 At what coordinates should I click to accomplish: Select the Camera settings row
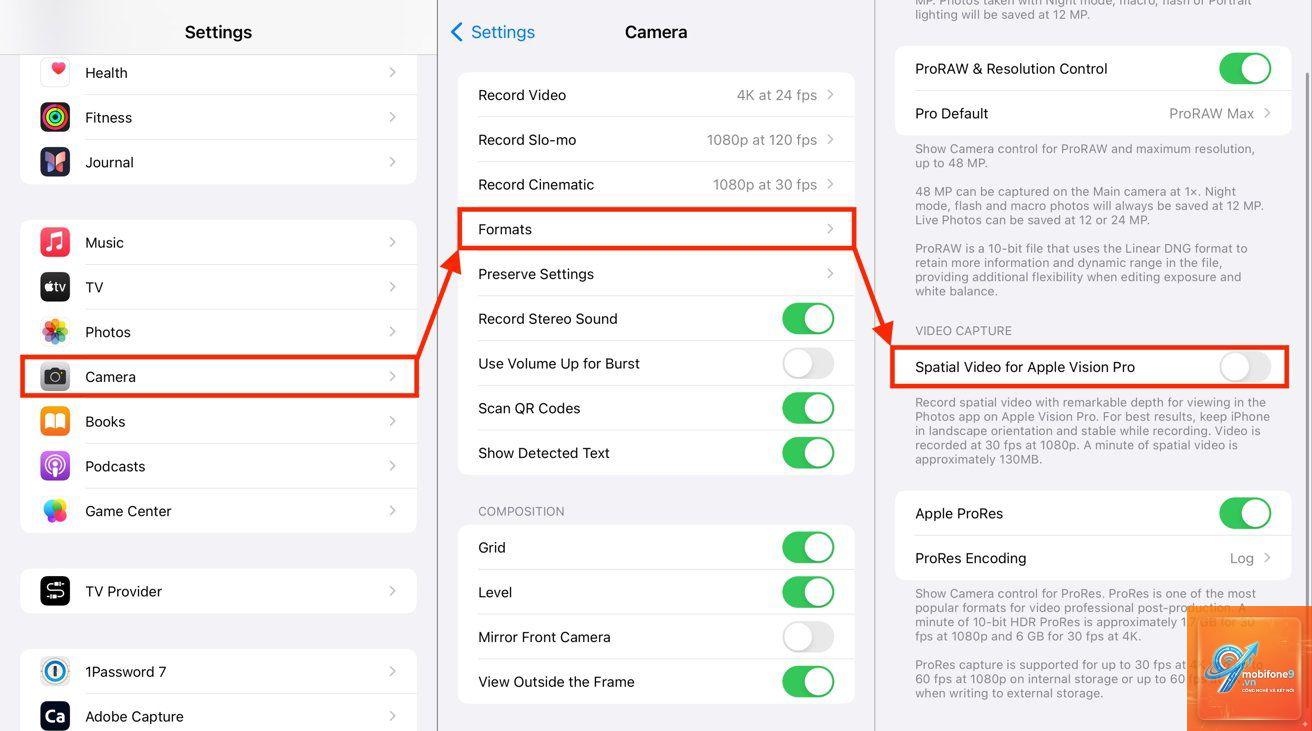219,377
